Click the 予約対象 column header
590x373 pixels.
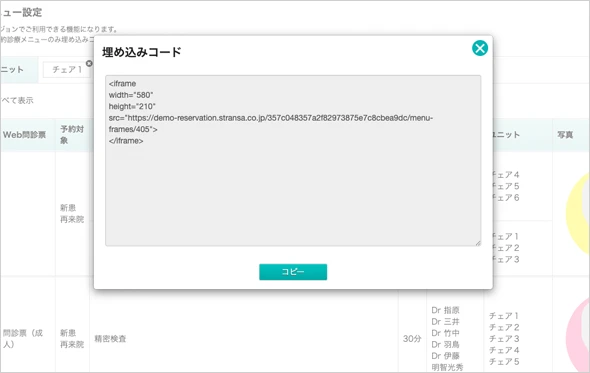coord(72,135)
